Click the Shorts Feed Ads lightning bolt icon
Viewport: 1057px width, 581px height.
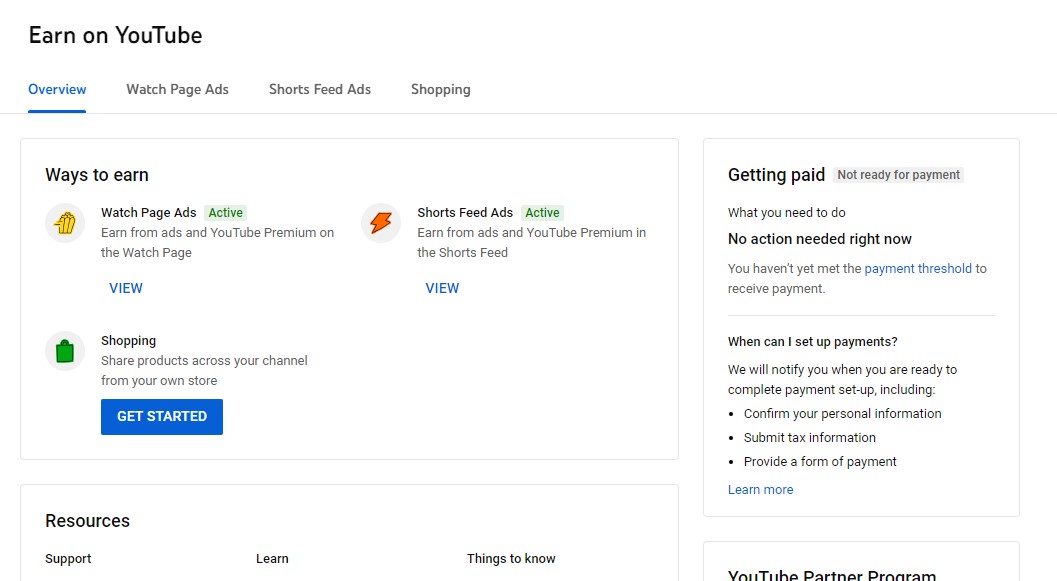381,223
